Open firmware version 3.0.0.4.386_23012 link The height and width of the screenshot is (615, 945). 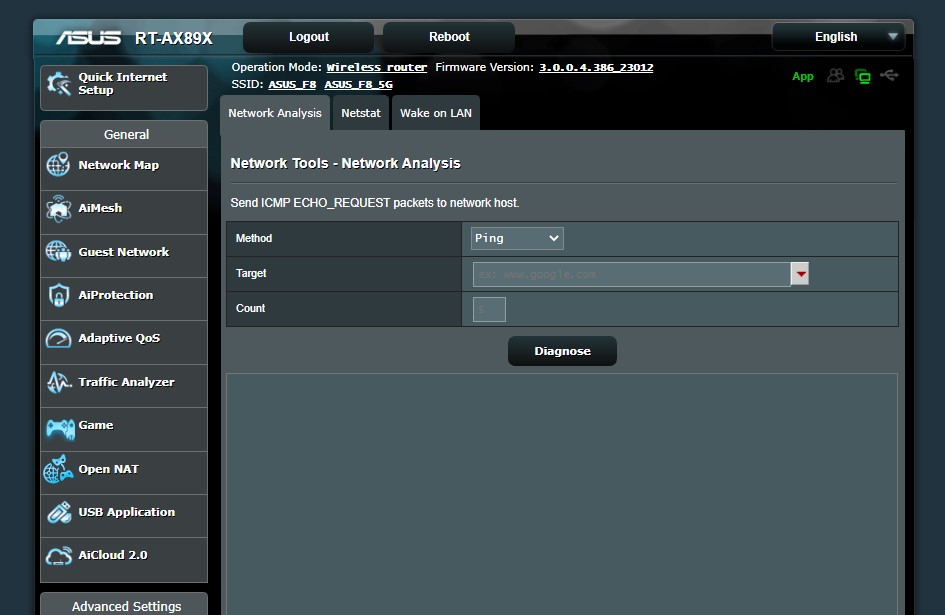(596, 67)
